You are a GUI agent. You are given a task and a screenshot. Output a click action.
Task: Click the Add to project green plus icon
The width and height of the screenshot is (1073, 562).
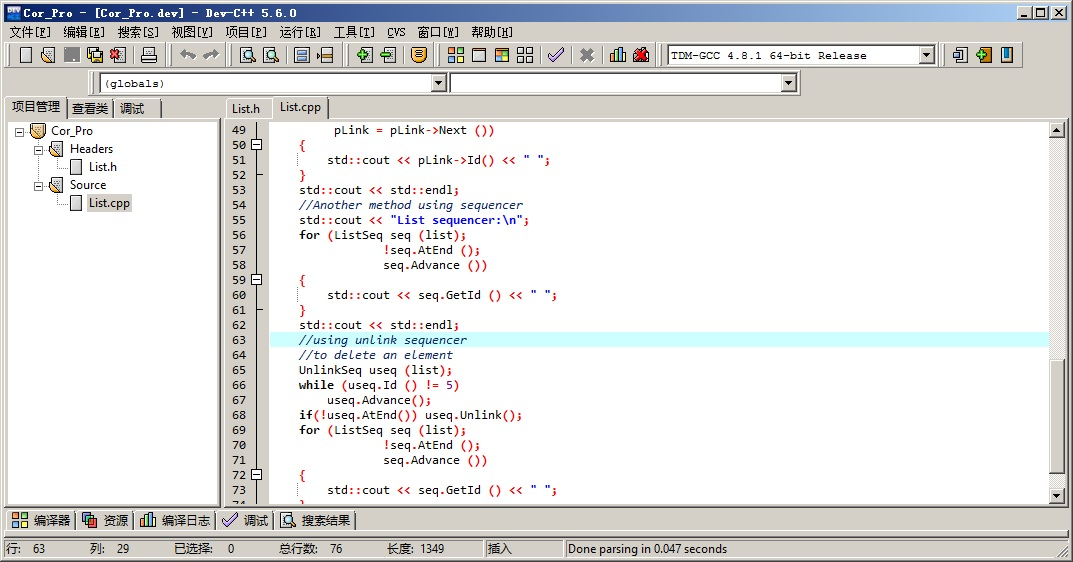click(364, 55)
